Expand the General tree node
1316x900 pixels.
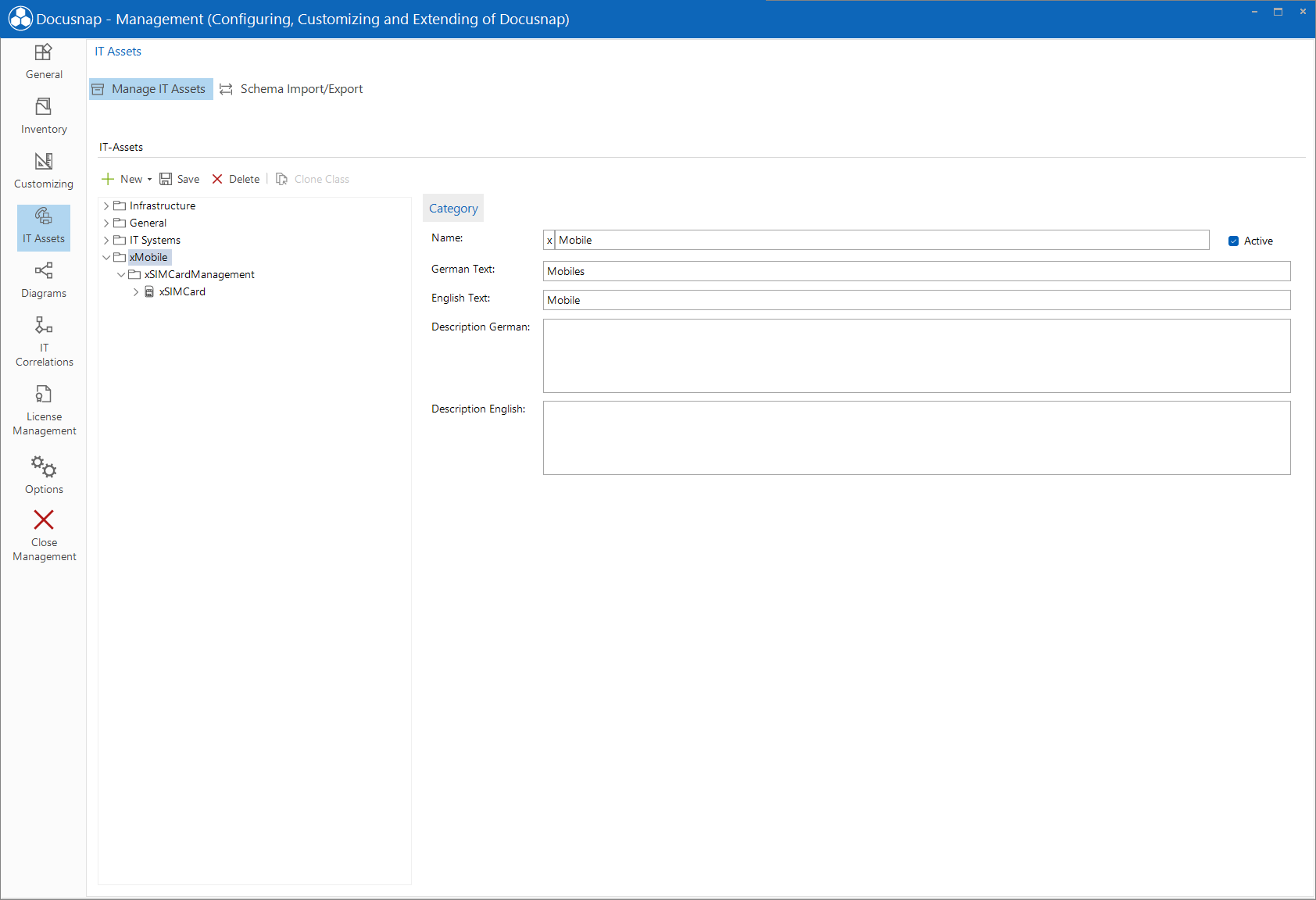(x=106, y=223)
